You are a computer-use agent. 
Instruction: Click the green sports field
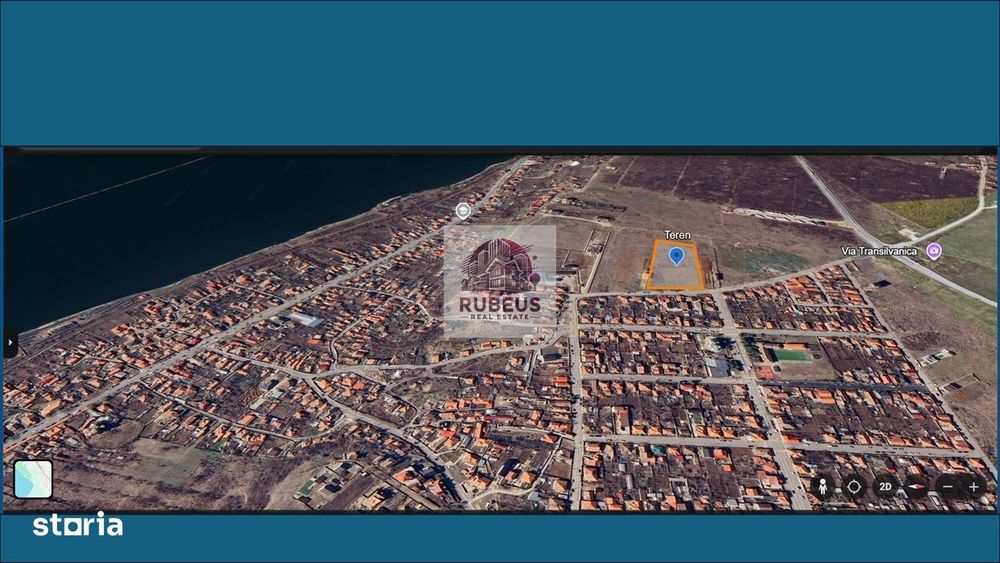pos(790,355)
